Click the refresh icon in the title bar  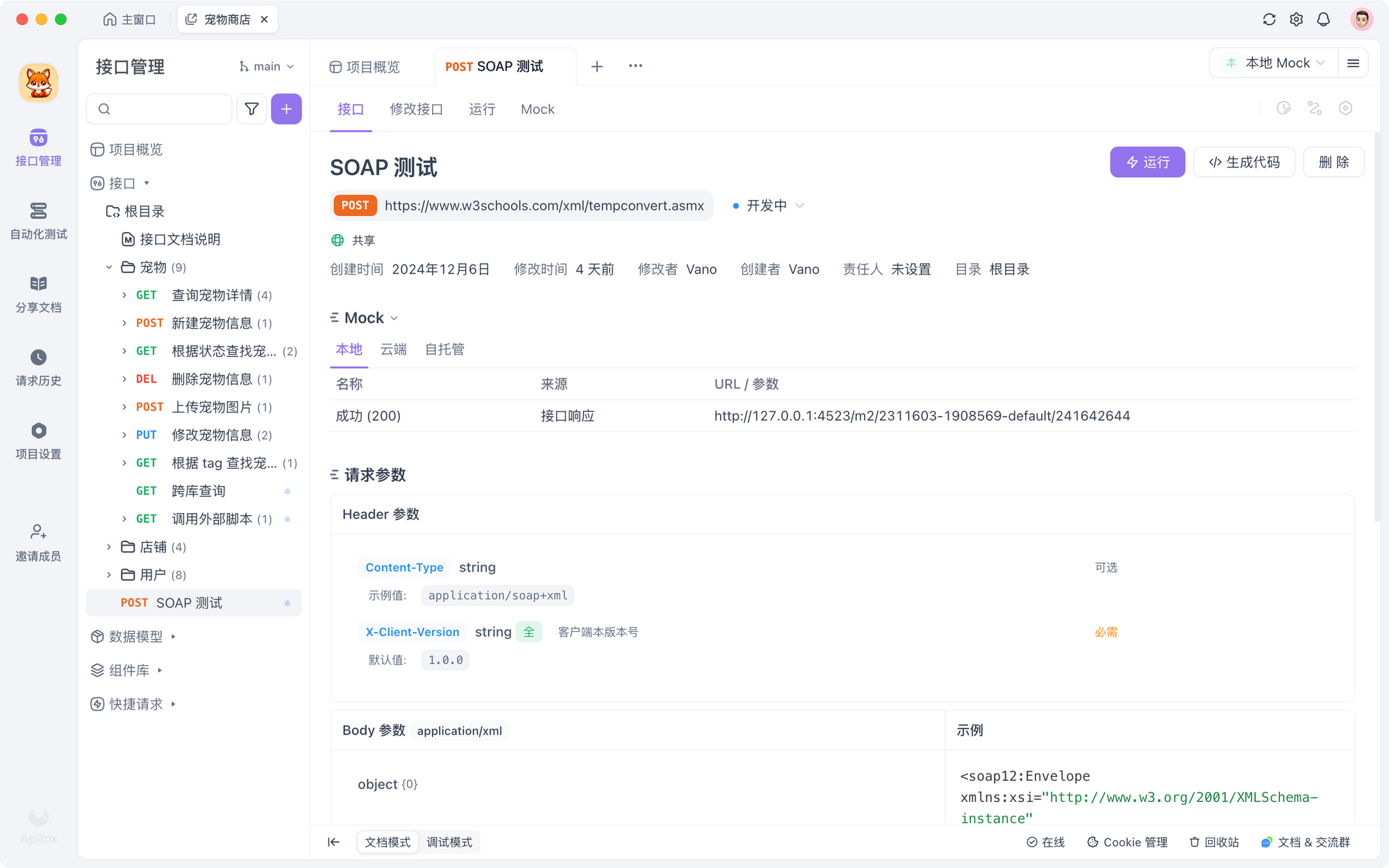1269,19
